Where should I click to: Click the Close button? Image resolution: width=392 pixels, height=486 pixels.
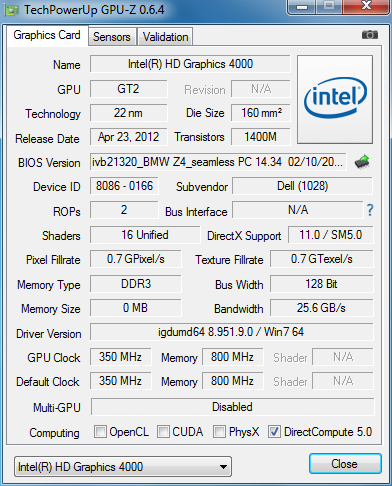[x=345, y=464]
